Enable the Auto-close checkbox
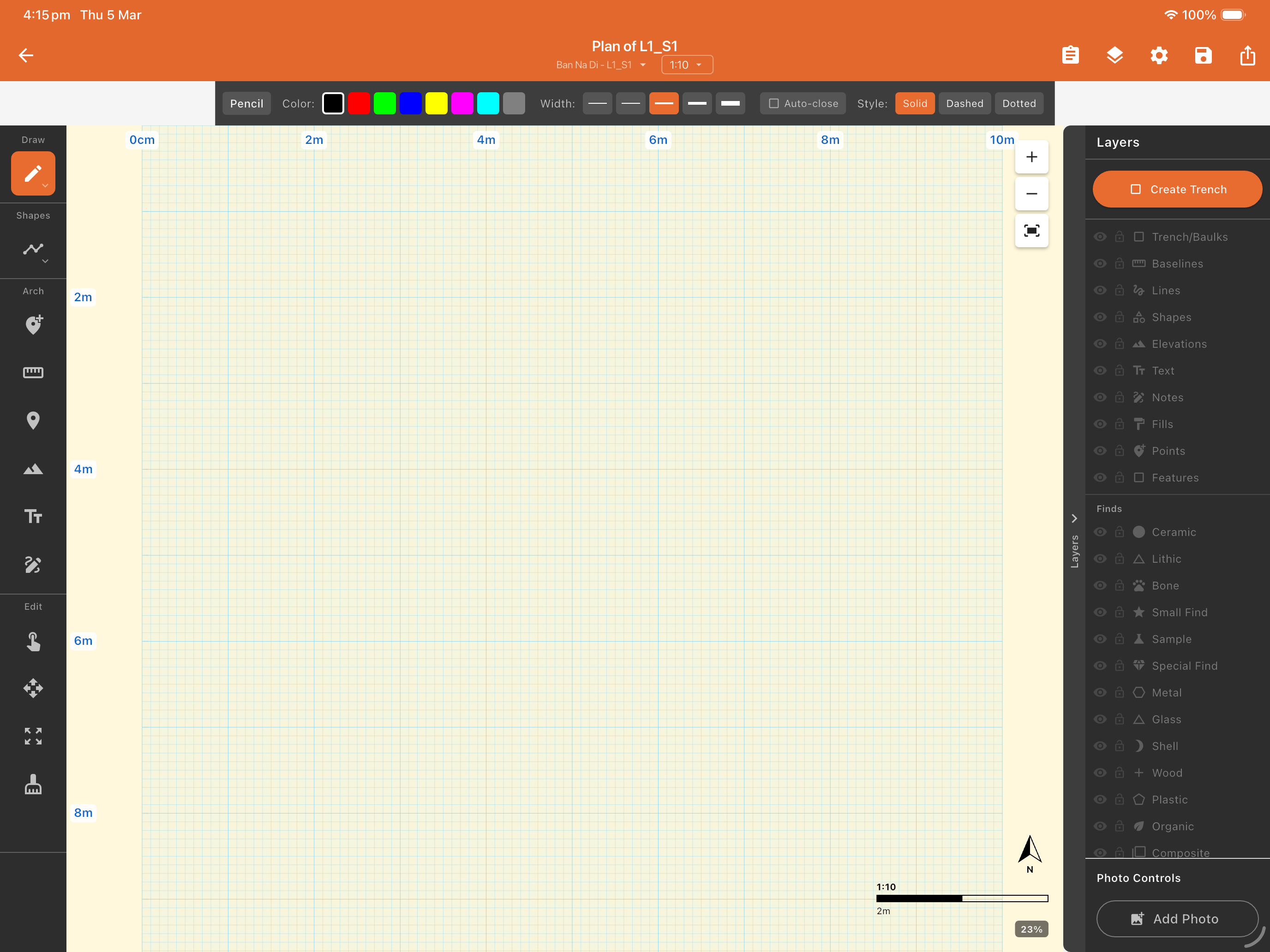The width and height of the screenshot is (1270, 952). (x=774, y=103)
